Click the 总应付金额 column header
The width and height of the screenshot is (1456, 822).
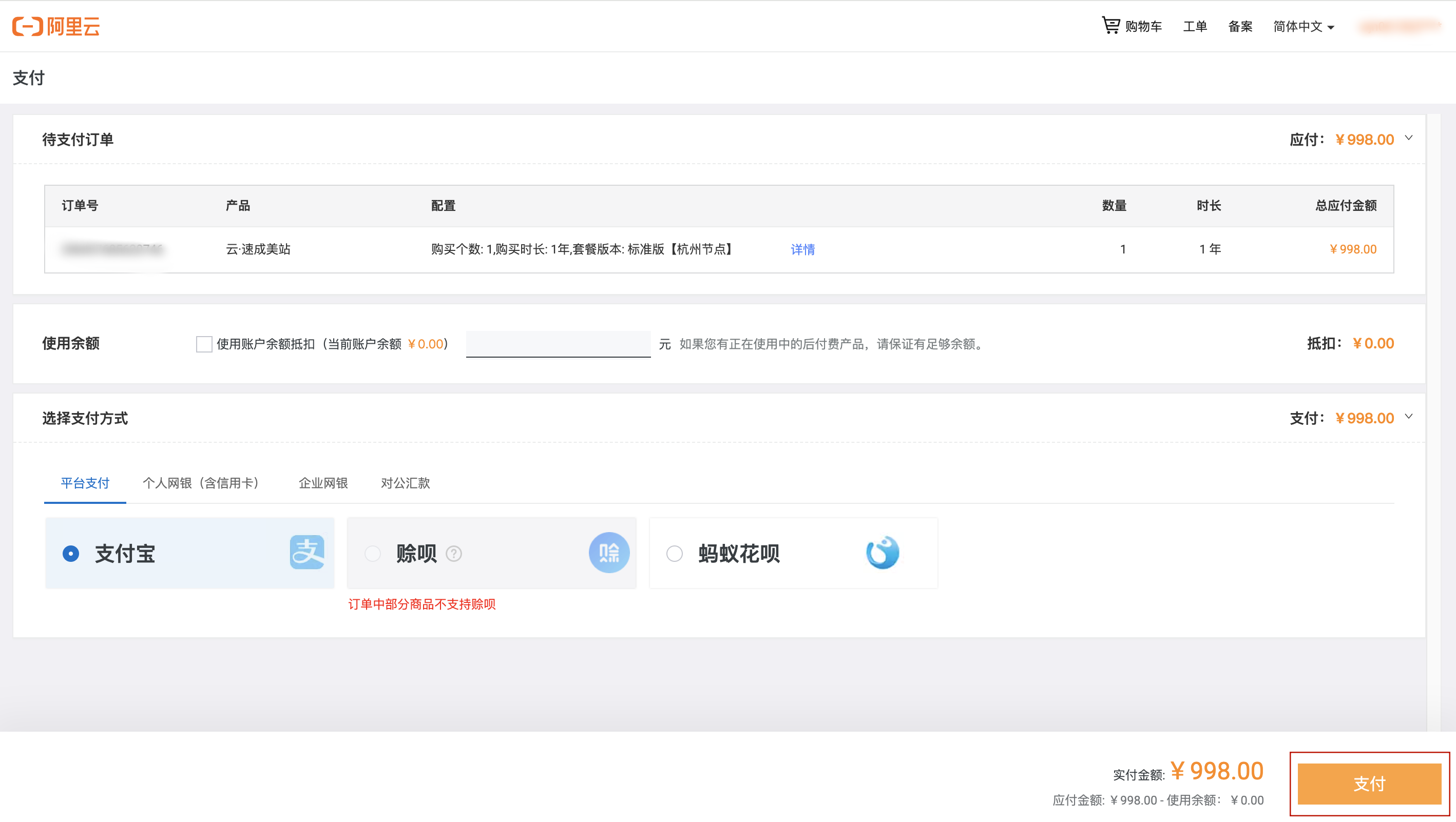pos(1346,206)
